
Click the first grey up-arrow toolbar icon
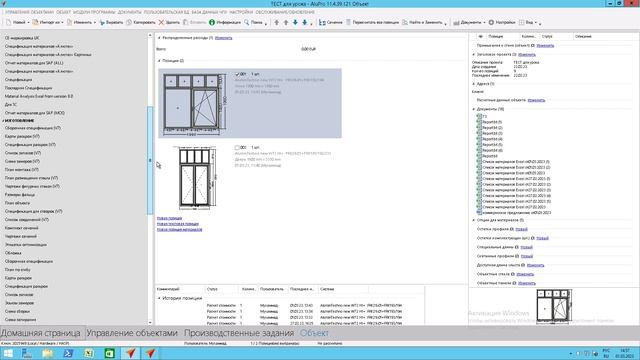pyautogui.click(x=276, y=22)
